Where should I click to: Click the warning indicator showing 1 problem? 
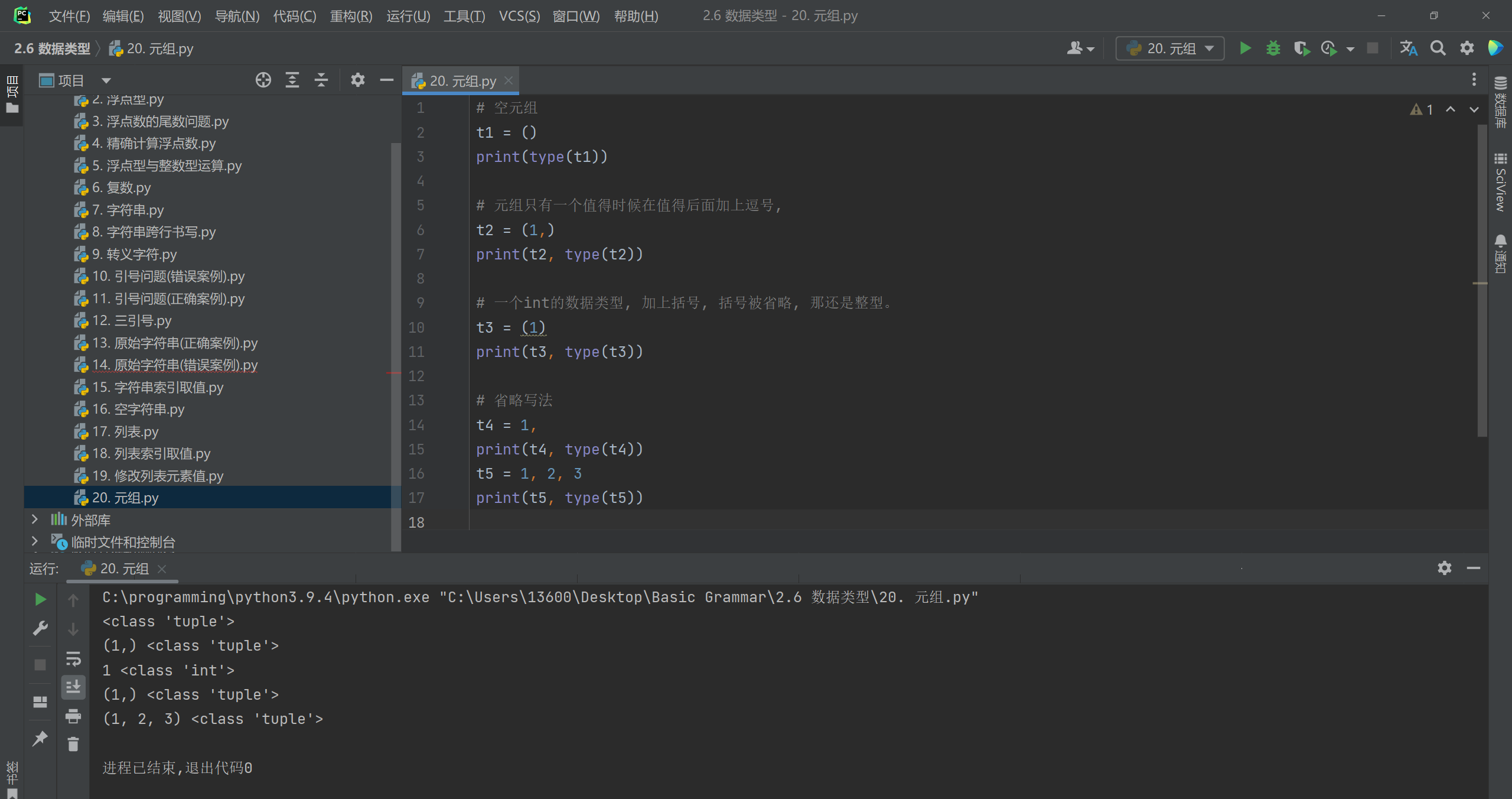[1421, 109]
